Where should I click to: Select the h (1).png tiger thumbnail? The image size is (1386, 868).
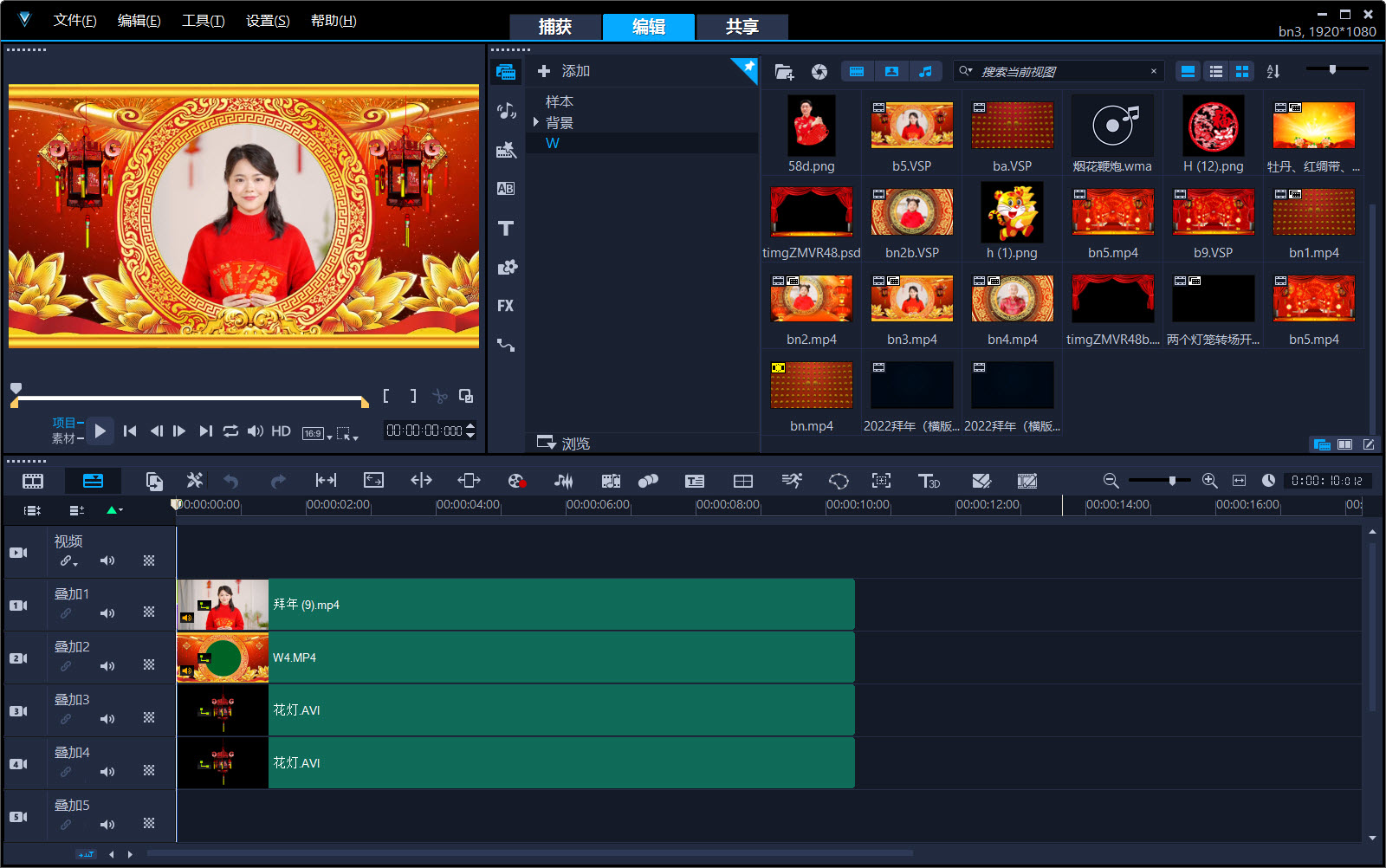point(1012,212)
